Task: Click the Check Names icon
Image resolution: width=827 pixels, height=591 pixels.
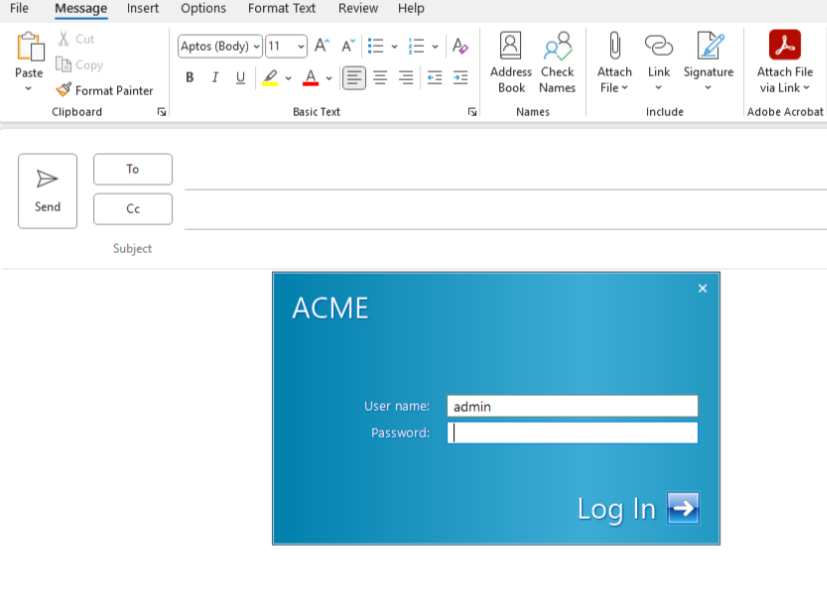Action: tap(557, 60)
